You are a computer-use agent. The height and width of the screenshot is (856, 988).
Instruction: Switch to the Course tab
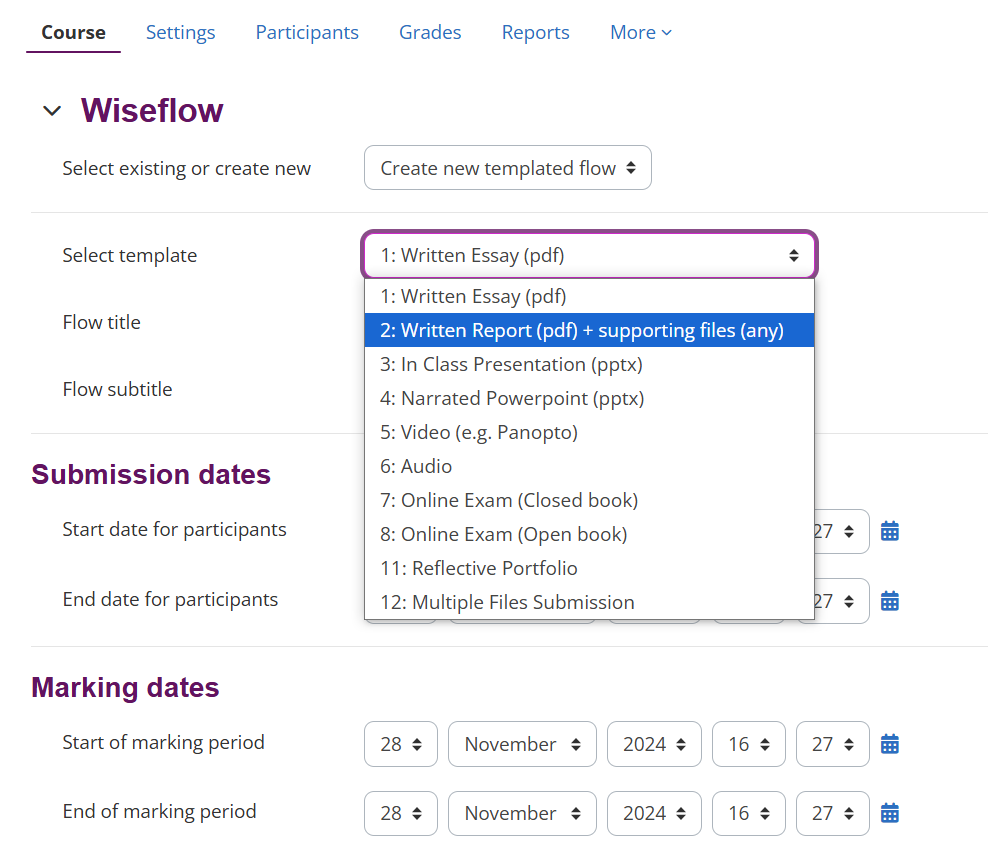click(73, 32)
